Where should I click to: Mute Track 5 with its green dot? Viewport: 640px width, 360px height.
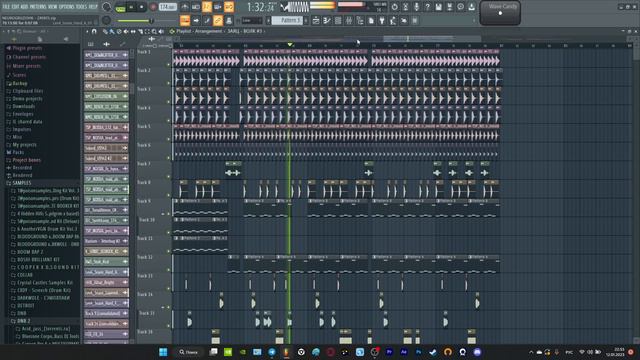[x=169, y=139]
